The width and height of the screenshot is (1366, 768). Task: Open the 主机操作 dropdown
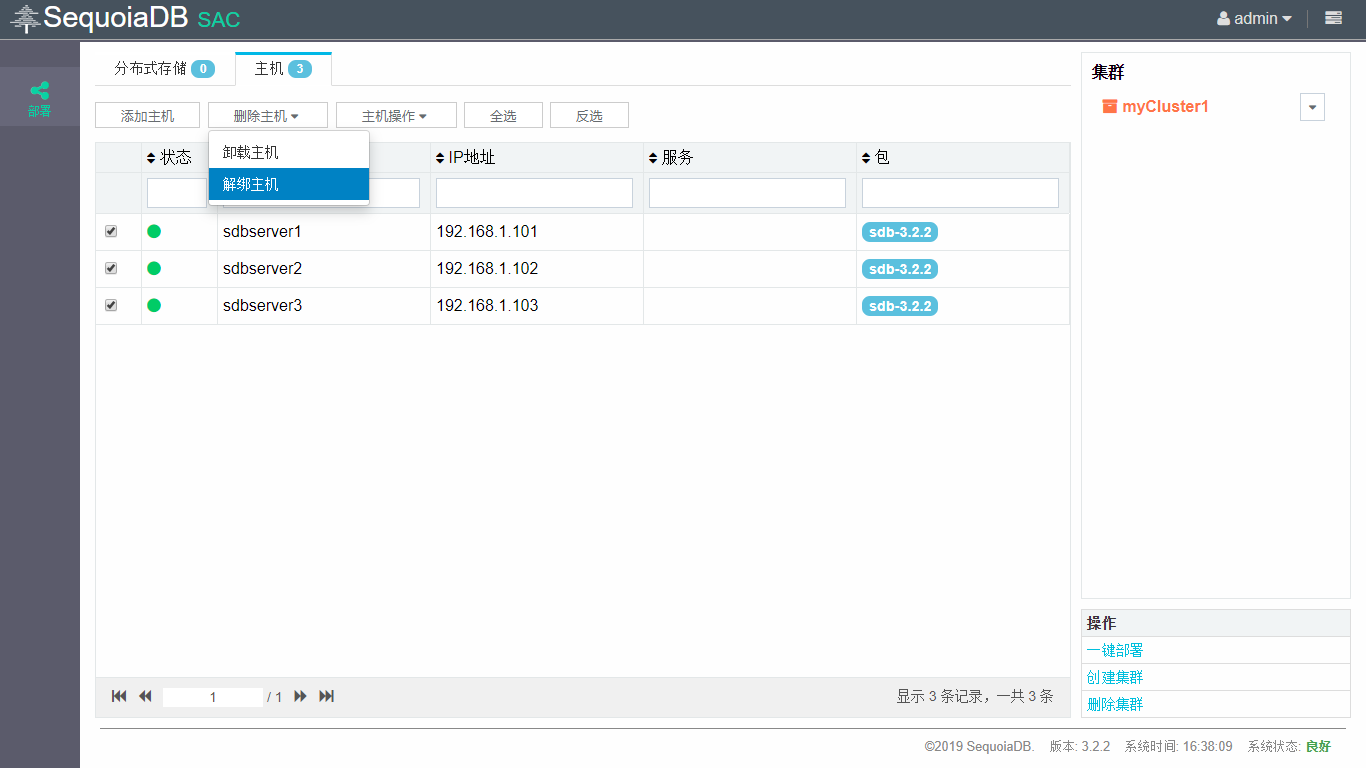pyautogui.click(x=396, y=115)
